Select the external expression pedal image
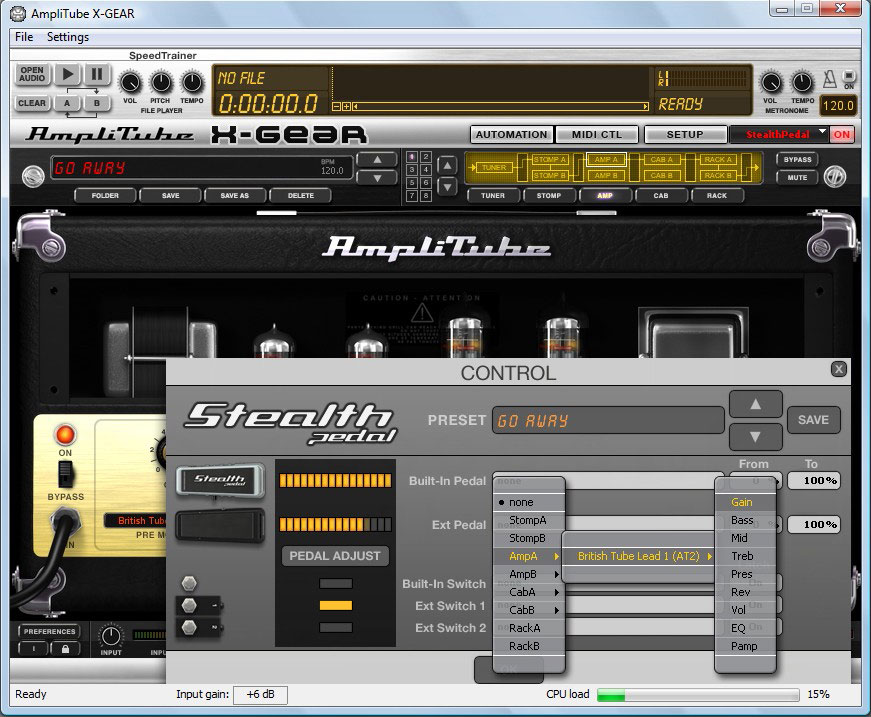The height and width of the screenshot is (717, 871). (x=220, y=525)
